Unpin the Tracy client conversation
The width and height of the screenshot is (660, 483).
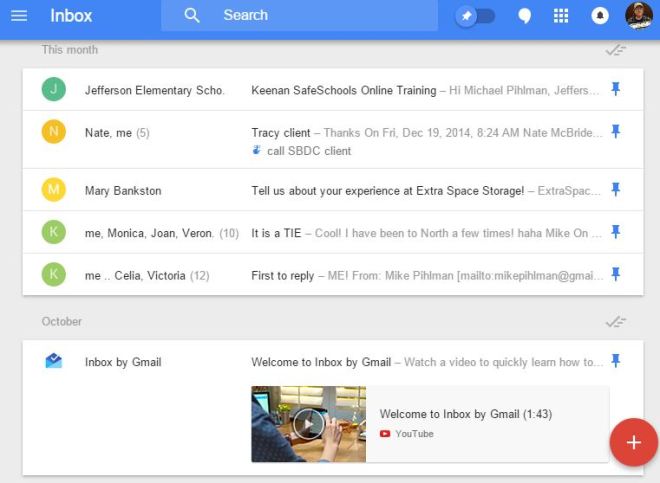coord(616,131)
